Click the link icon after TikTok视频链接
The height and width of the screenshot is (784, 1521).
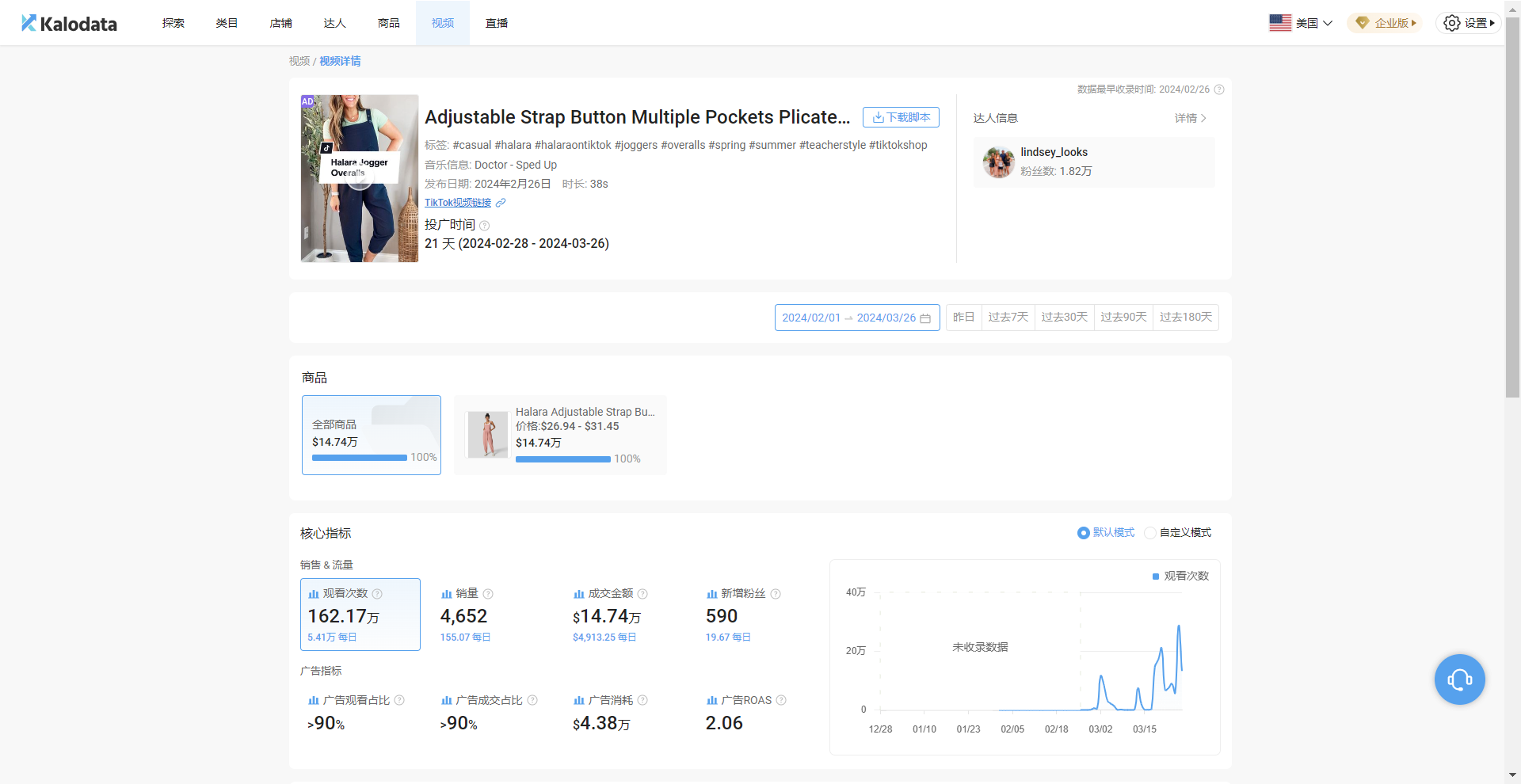501,203
